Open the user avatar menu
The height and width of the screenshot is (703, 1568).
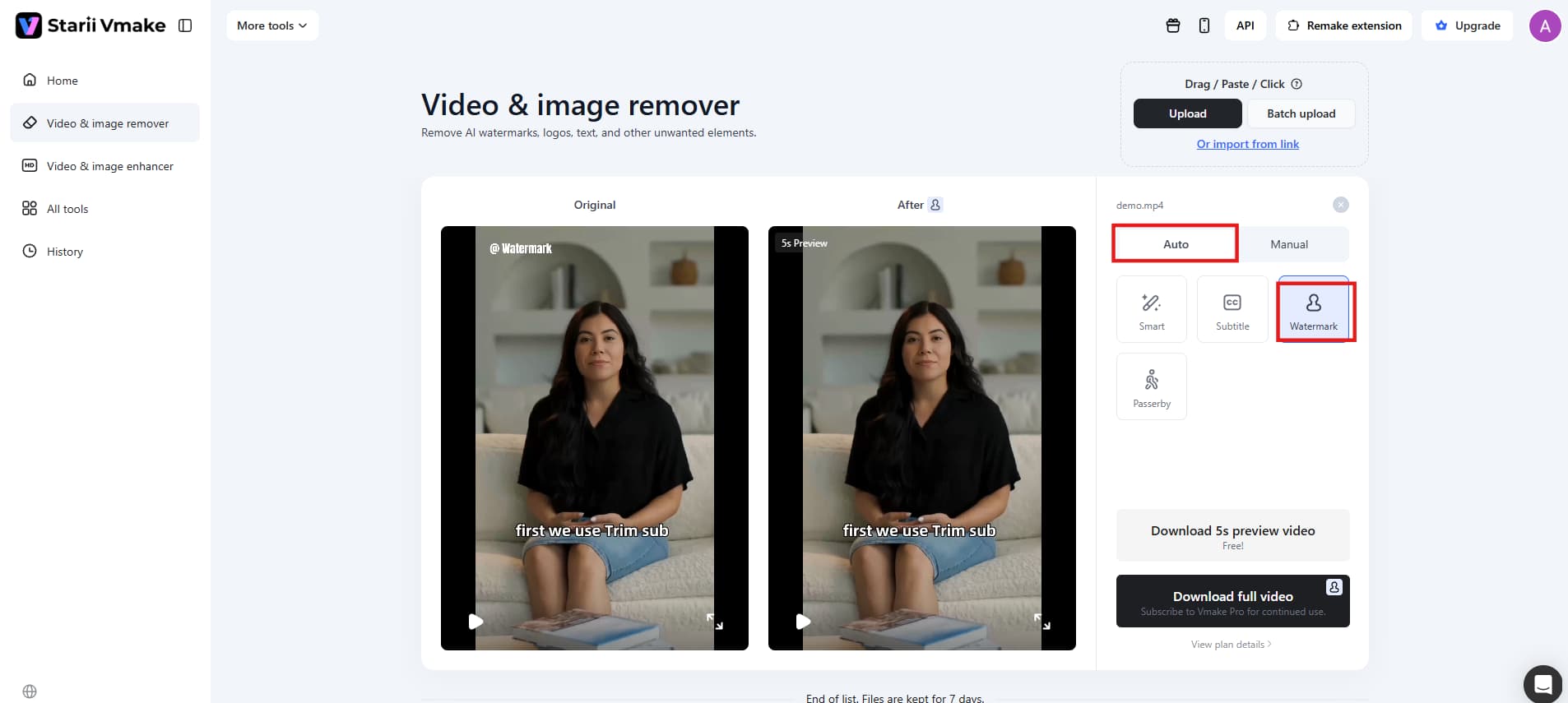coord(1545,25)
